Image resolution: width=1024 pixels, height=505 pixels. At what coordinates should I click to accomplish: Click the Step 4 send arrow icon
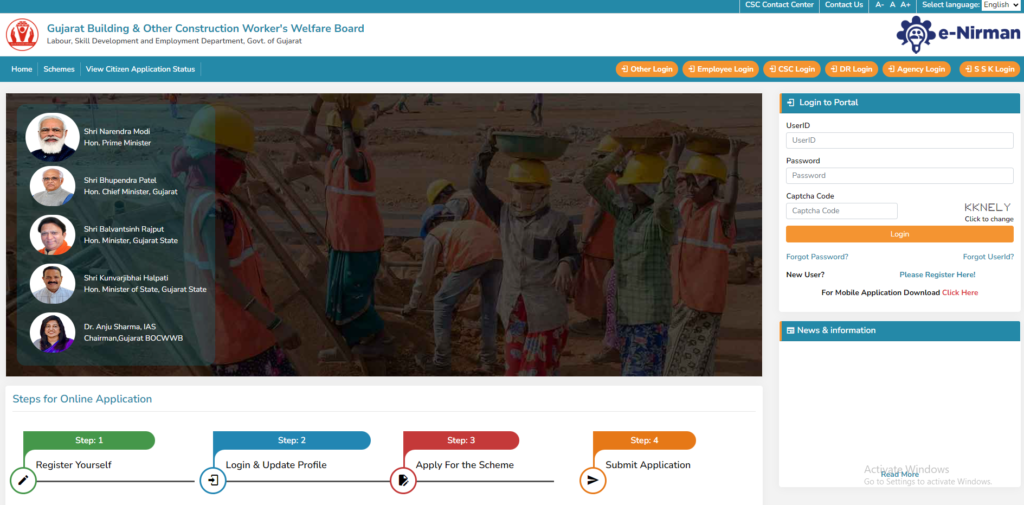click(x=593, y=480)
